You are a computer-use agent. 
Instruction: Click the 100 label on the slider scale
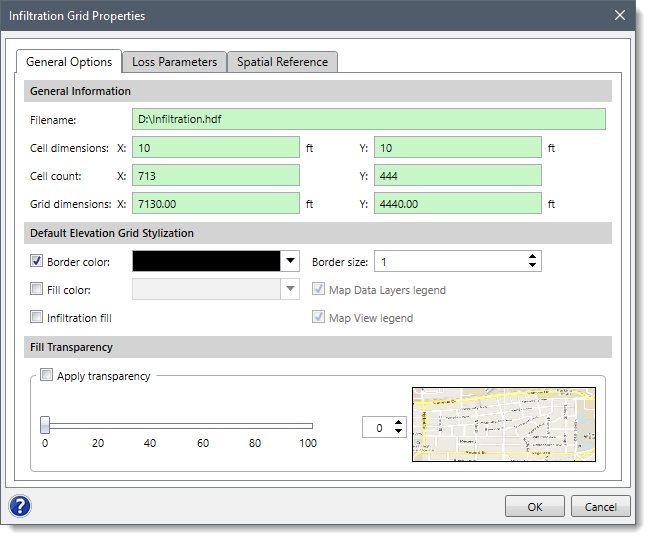coord(308,443)
